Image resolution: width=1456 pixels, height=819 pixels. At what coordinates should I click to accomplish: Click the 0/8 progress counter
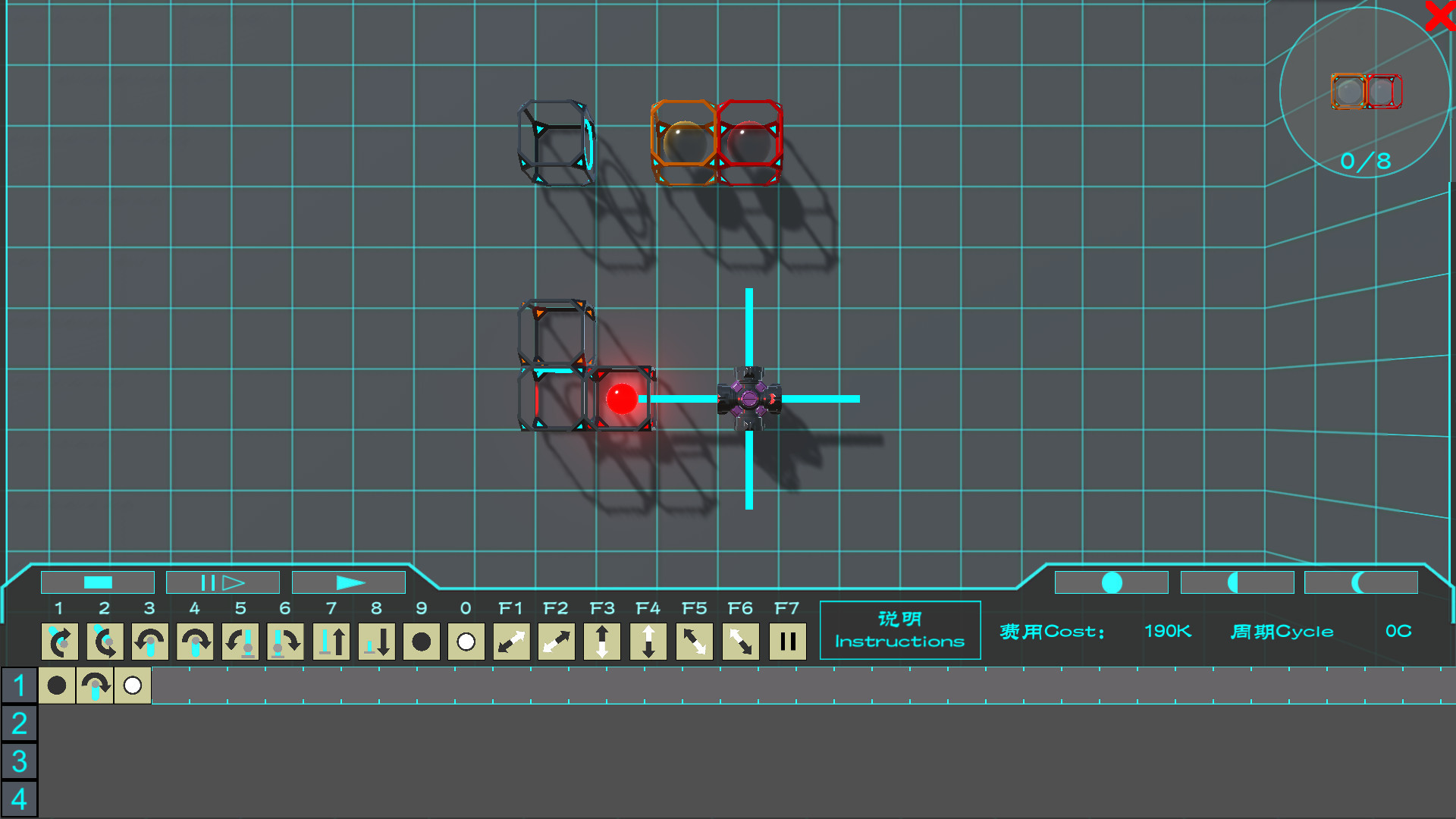click(x=1365, y=161)
